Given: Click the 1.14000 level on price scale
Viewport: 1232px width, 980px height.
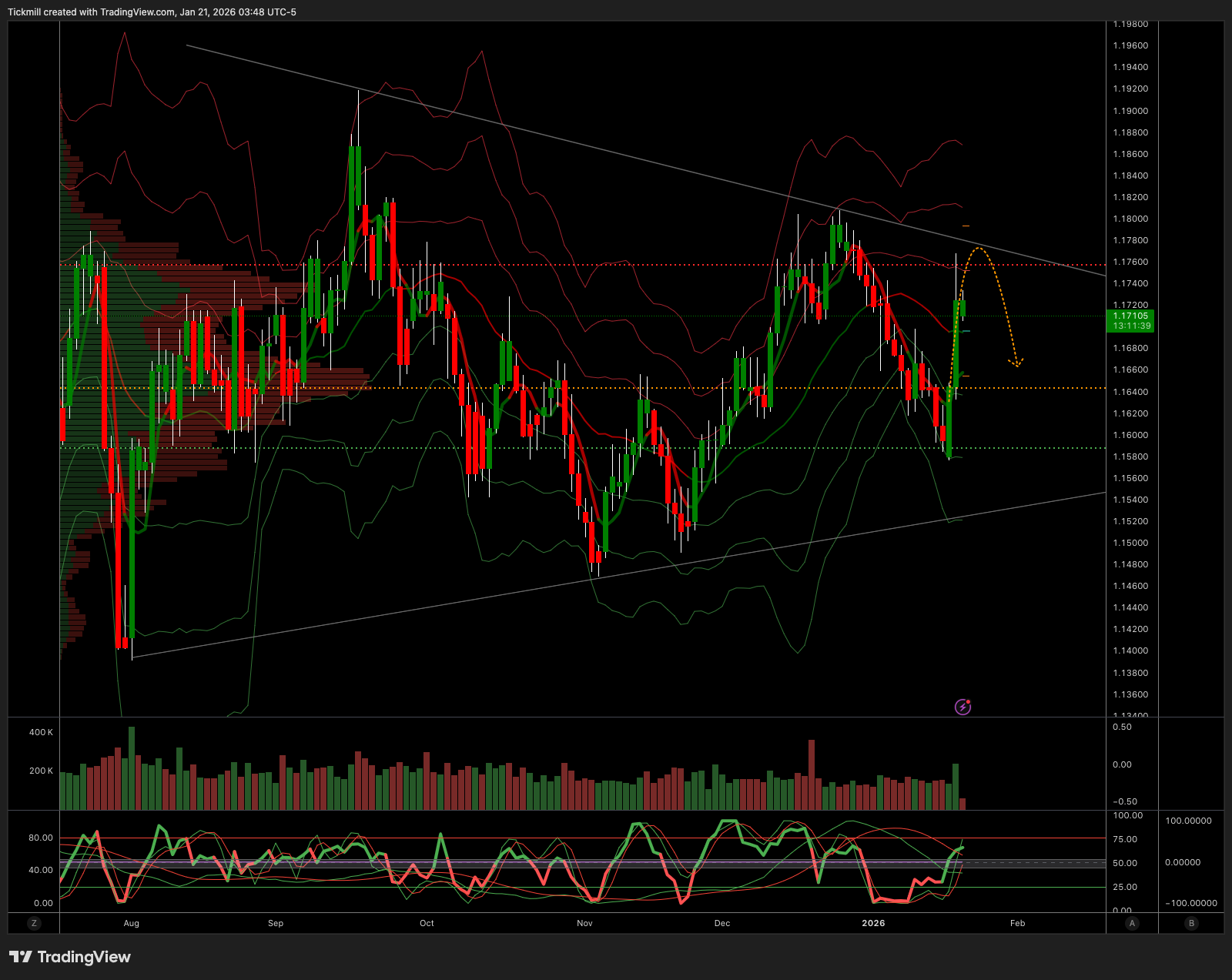Looking at the screenshot, I should pyautogui.click(x=1130, y=651).
